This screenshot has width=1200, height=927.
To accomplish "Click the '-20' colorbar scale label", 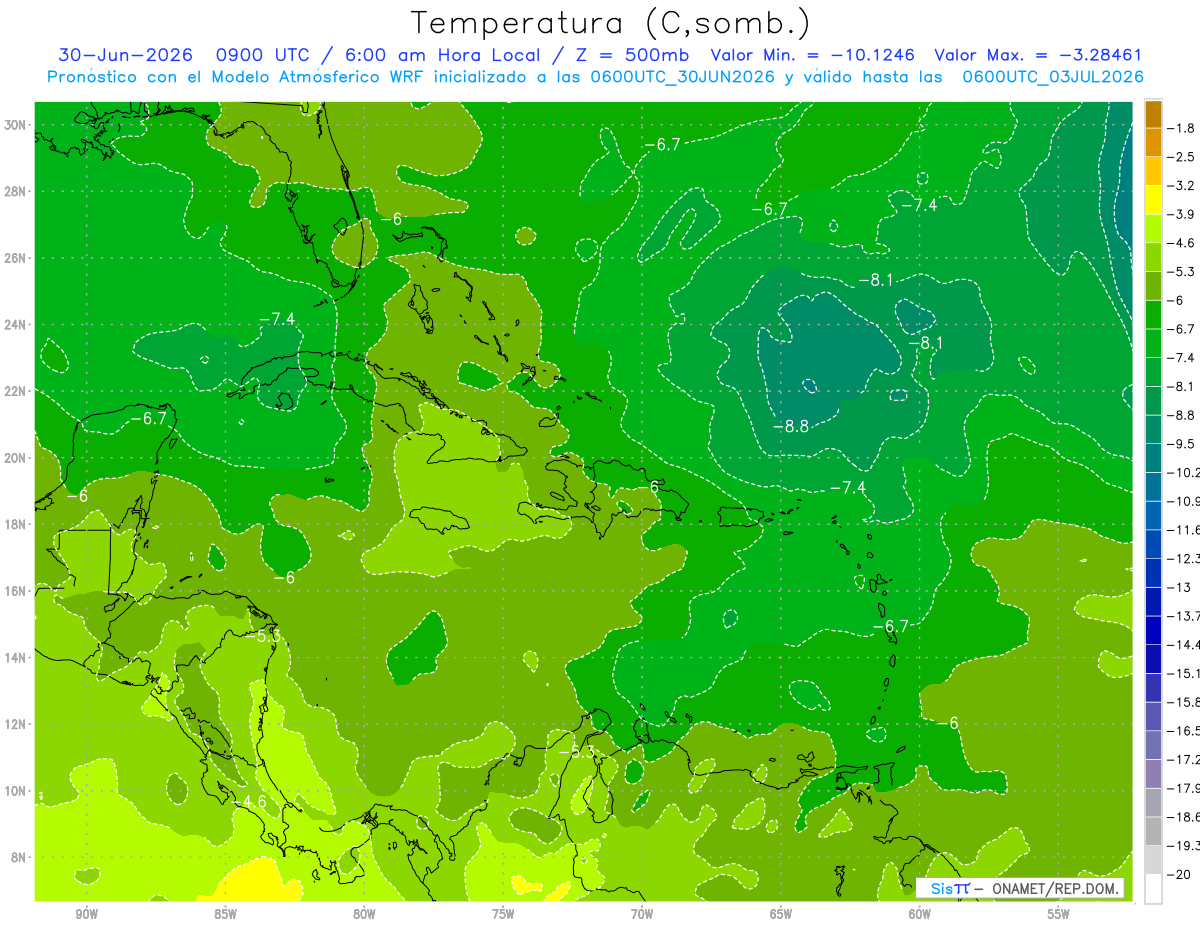I will click(1179, 874).
